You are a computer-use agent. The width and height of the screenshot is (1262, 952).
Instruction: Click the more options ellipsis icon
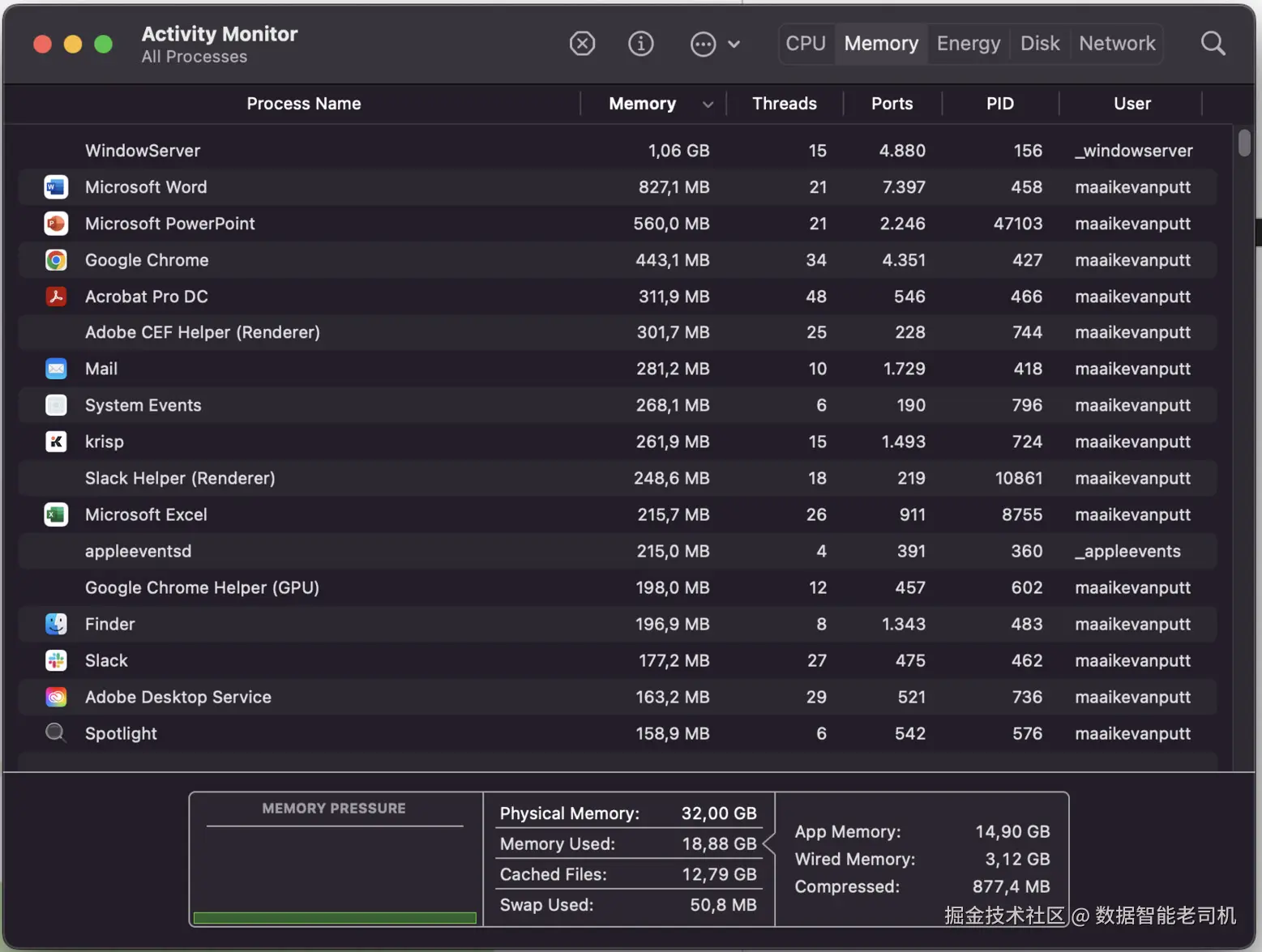[703, 44]
